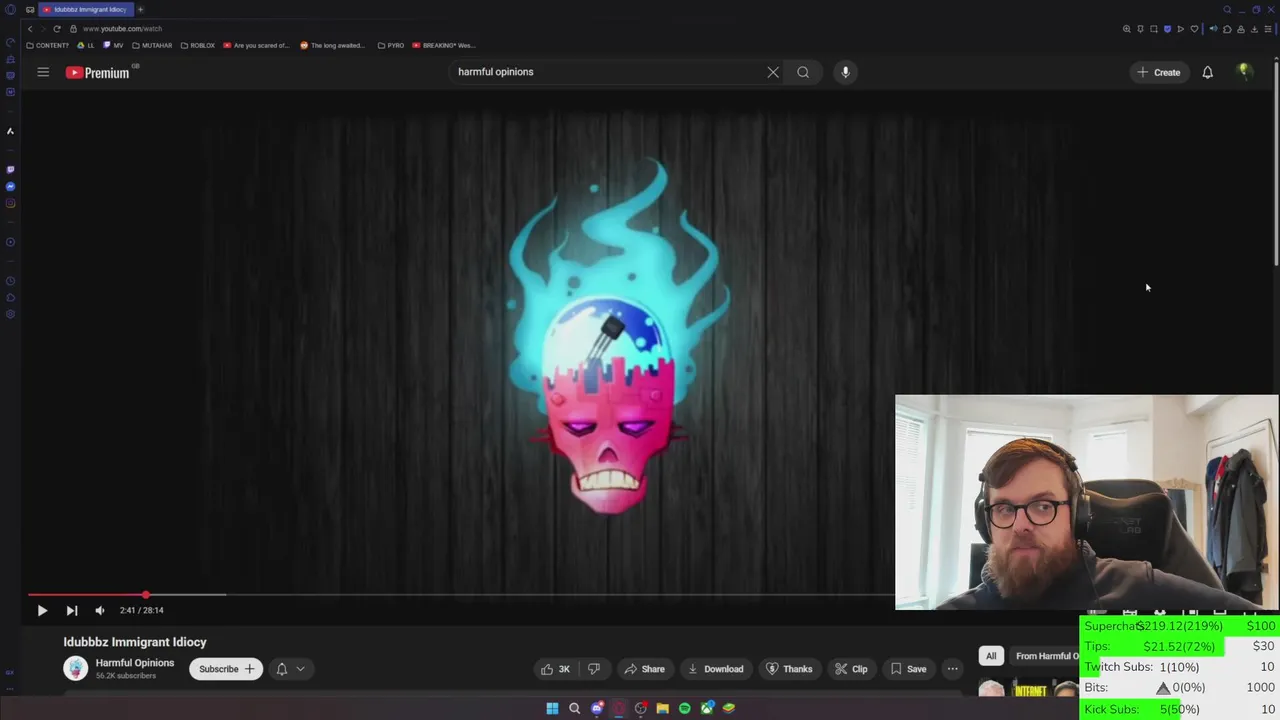Image resolution: width=1280 pixels, height=720 pixels.
Task: Open File Explorer from the taskbar
Action: [x=662, y=708]
